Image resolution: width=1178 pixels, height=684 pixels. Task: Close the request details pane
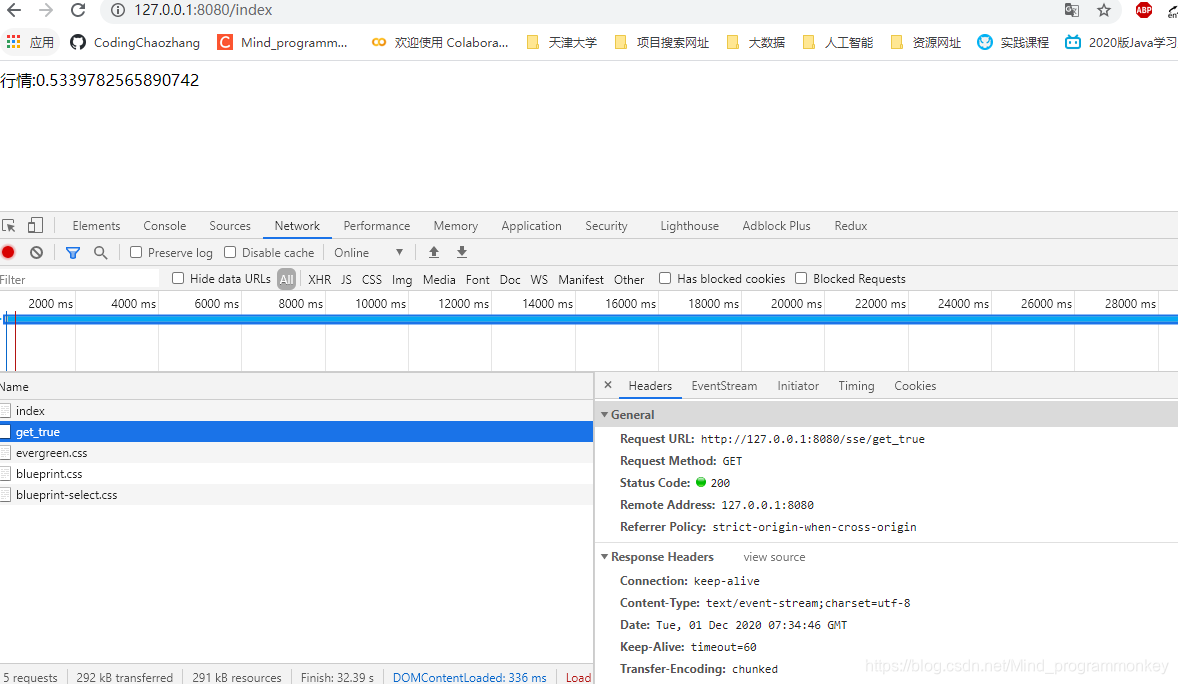tap(608, 385)
